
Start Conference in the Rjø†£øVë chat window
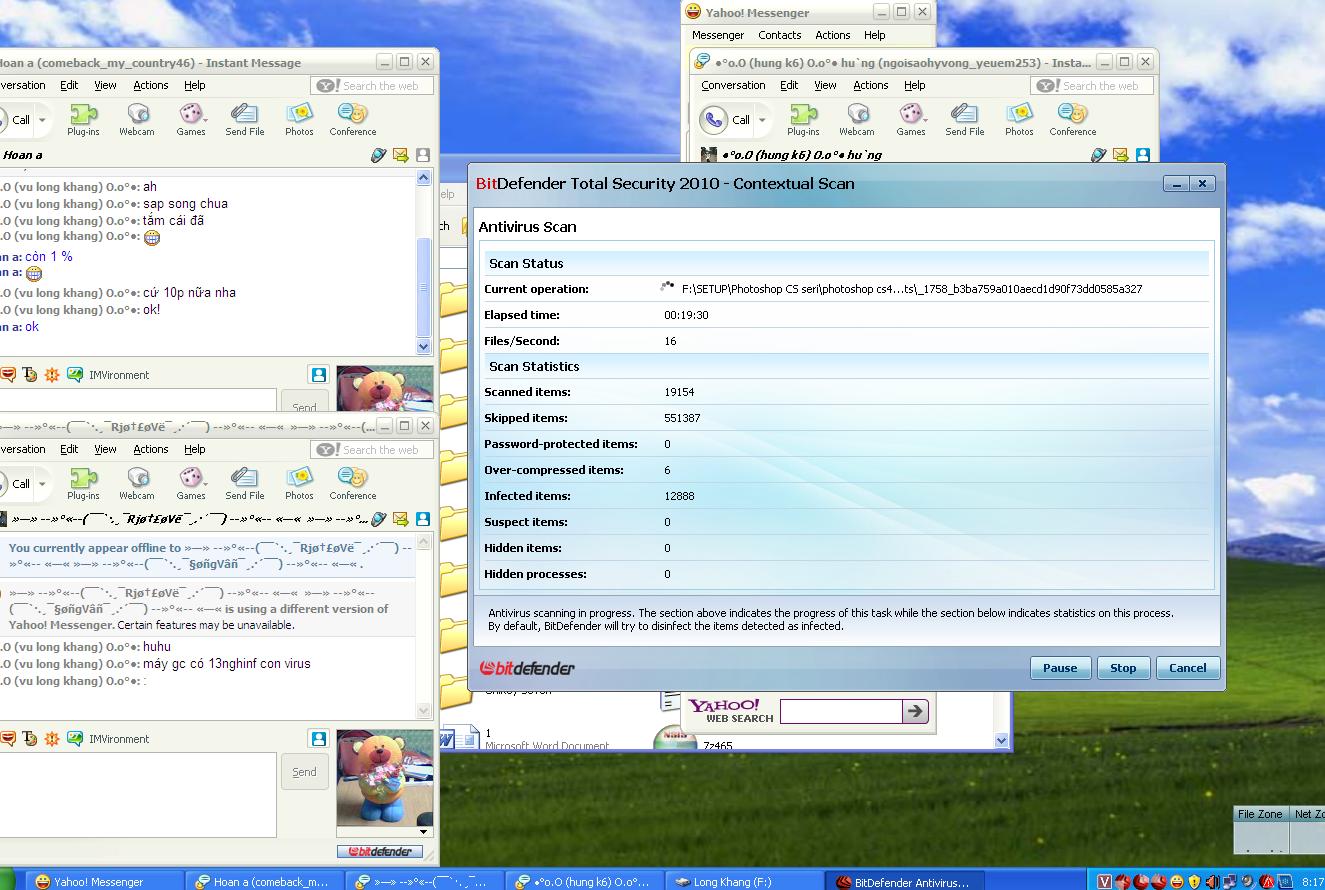tap(353, 483)
